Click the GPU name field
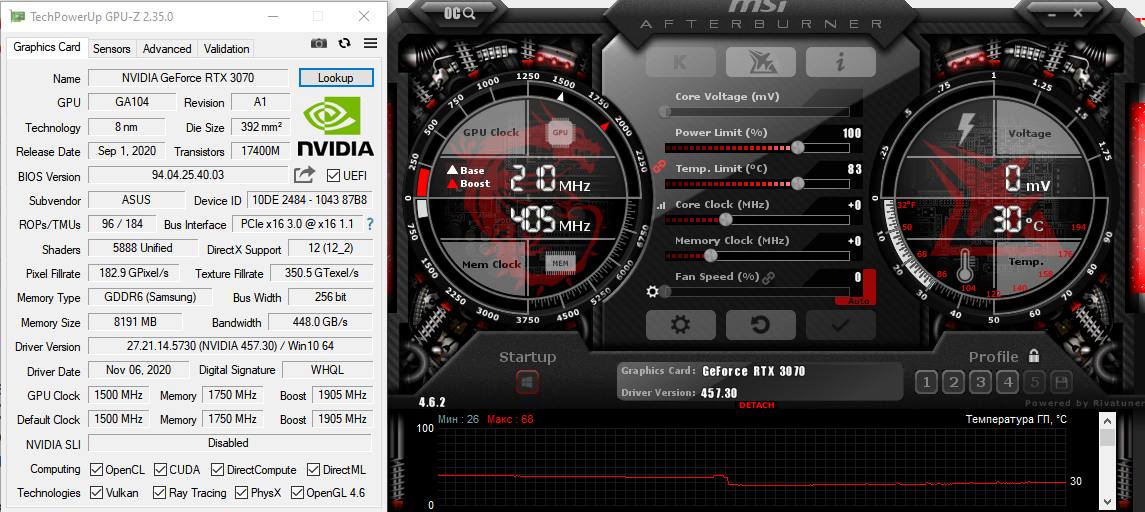 (x=188, y=77)
